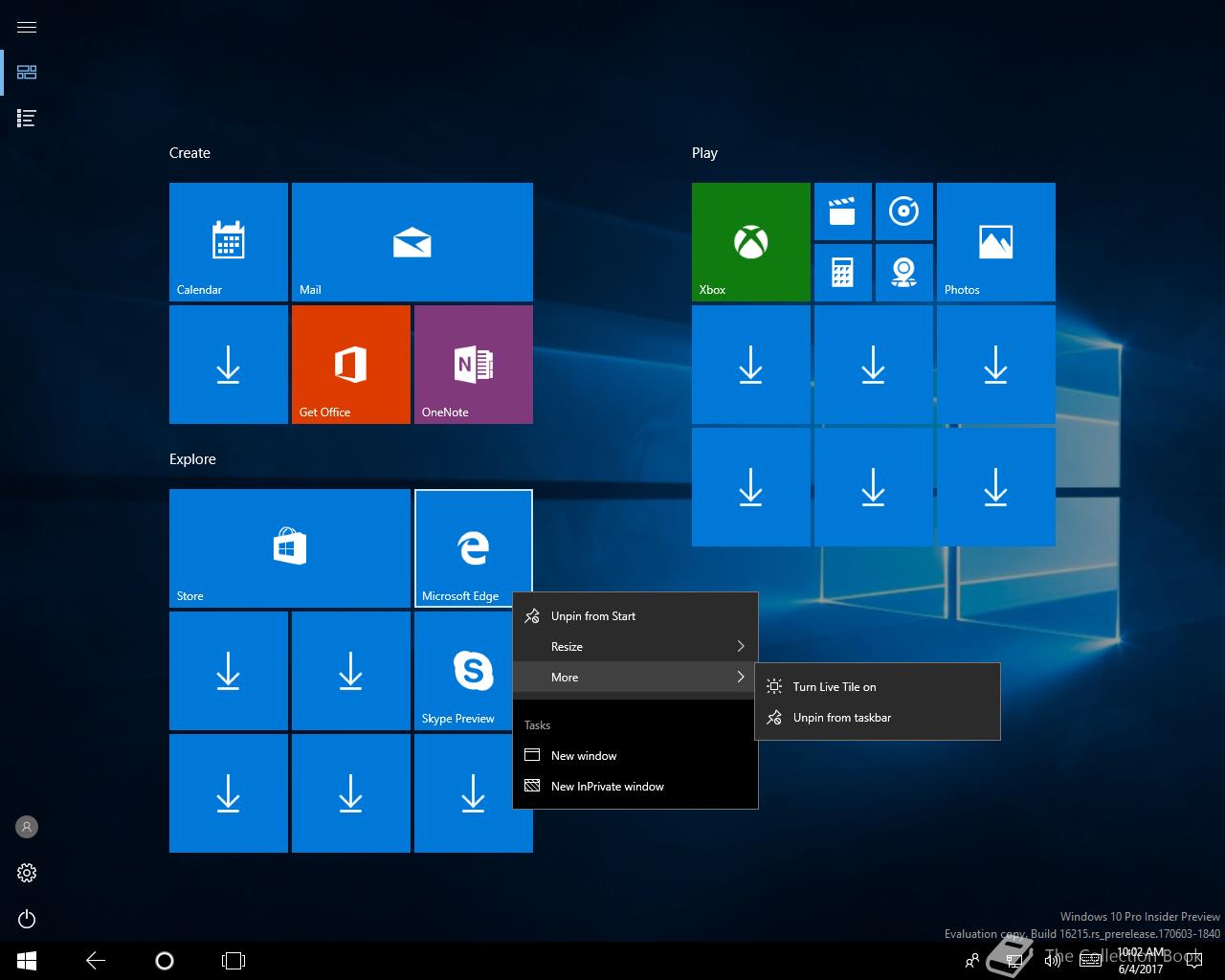Viewport: 1225px width, 980px height.
Task: Open the OneNote tile
Action: [474, 365]
